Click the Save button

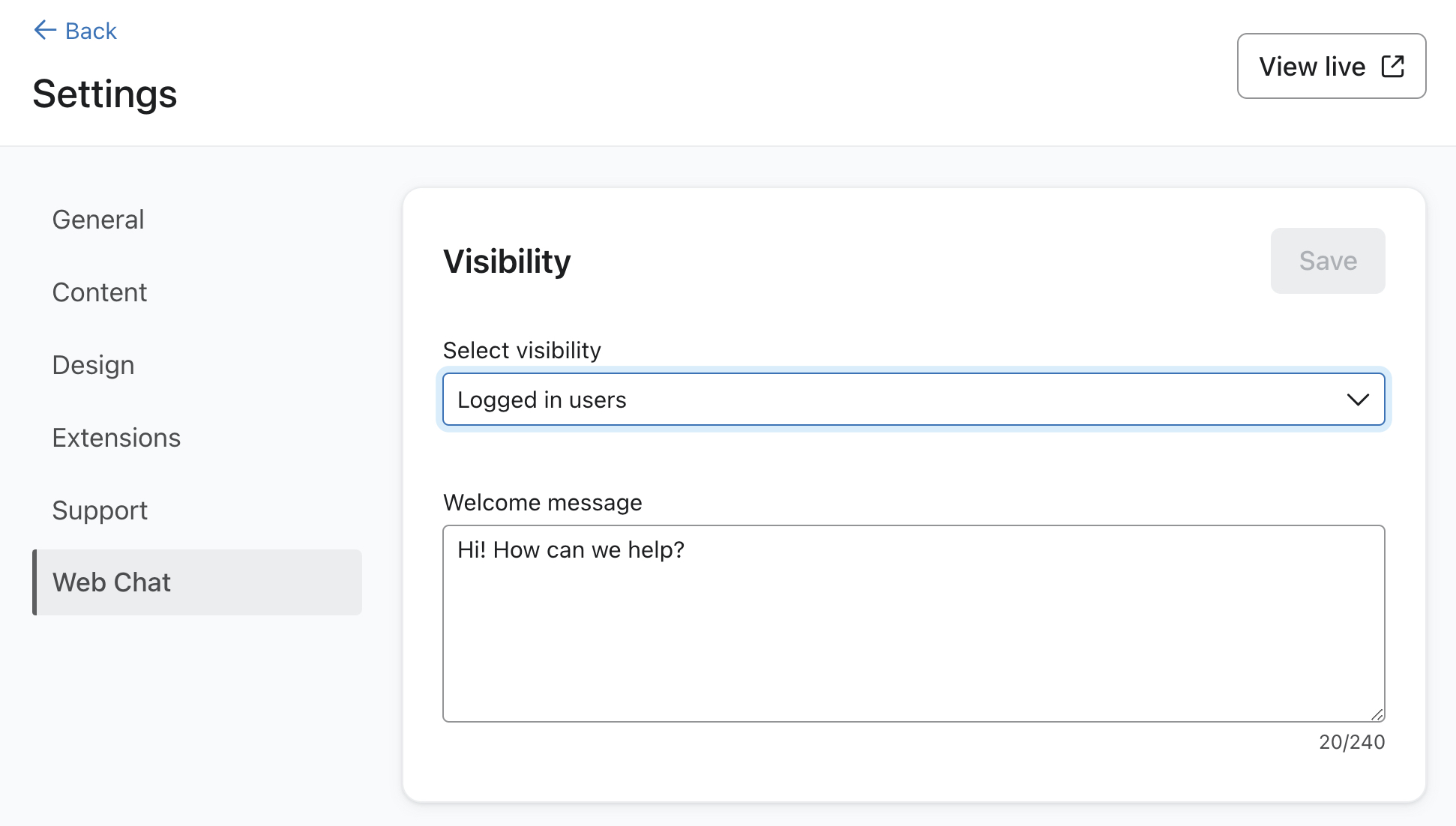[1327, 261]
